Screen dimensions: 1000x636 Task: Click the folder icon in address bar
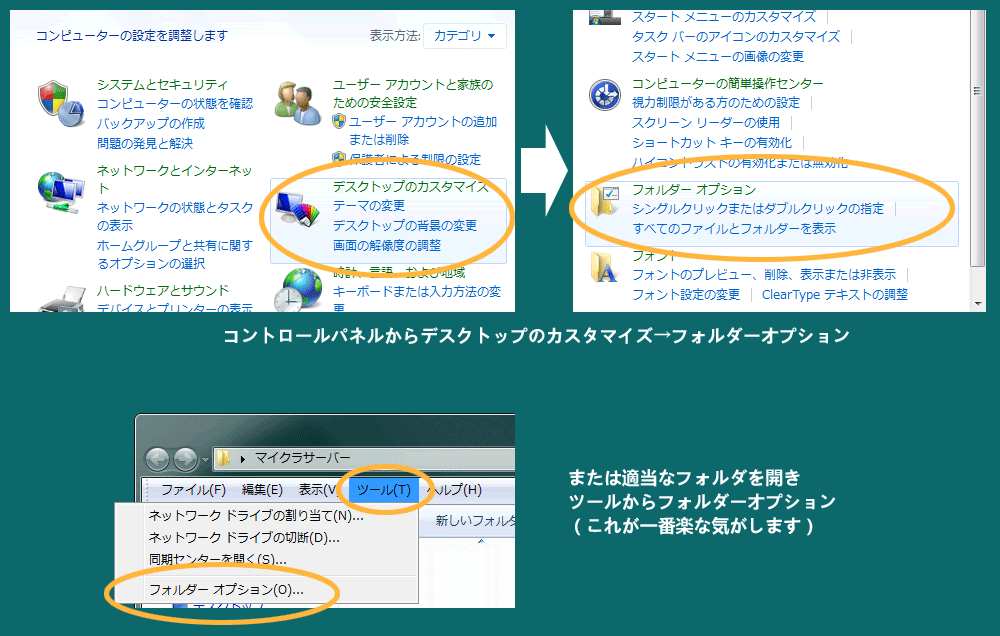(x=223, y=458)
